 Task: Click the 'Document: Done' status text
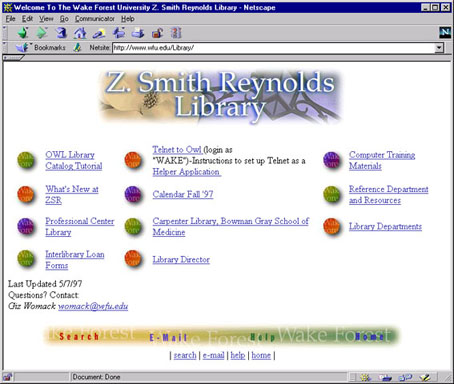point(96,377)
